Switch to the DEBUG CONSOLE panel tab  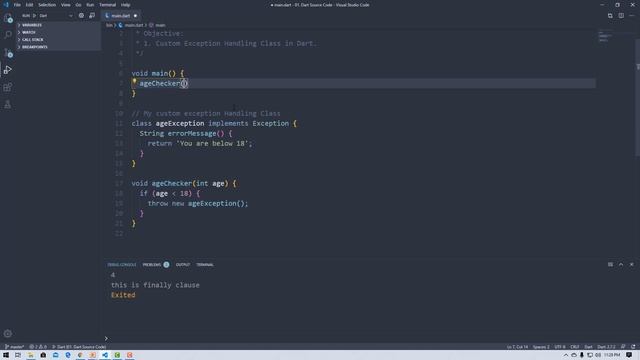[122, 264]
